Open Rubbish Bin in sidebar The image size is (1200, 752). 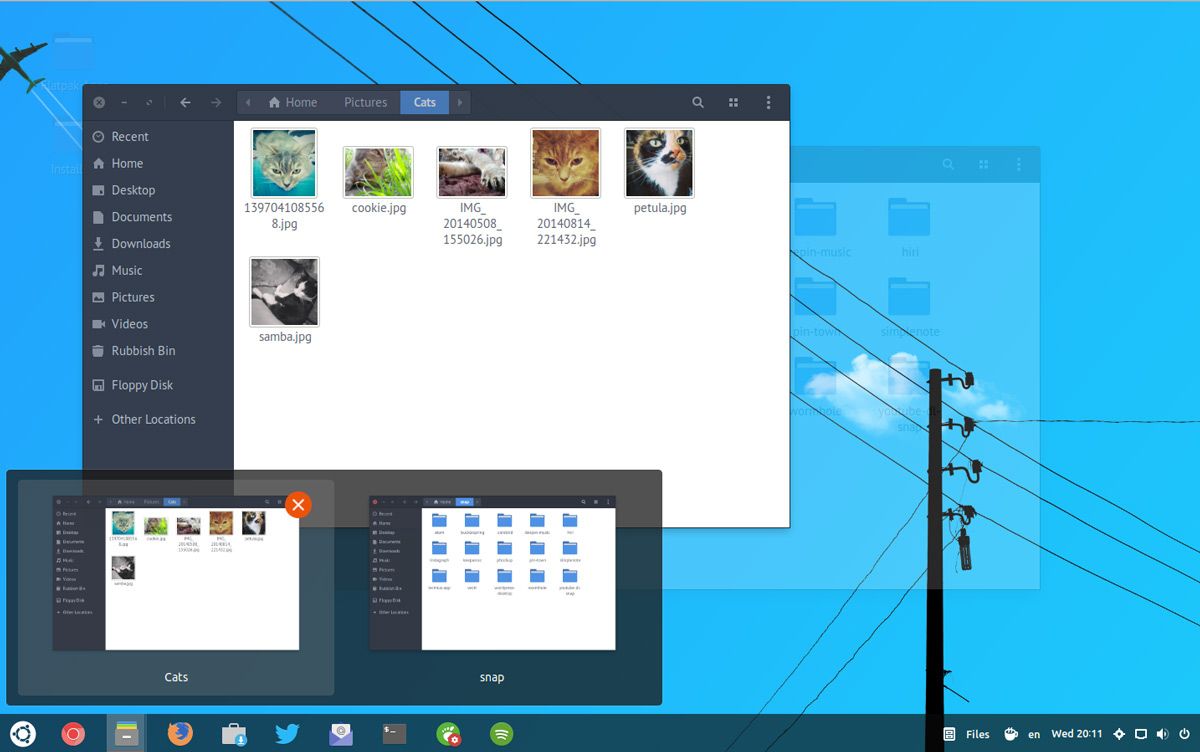143,351
